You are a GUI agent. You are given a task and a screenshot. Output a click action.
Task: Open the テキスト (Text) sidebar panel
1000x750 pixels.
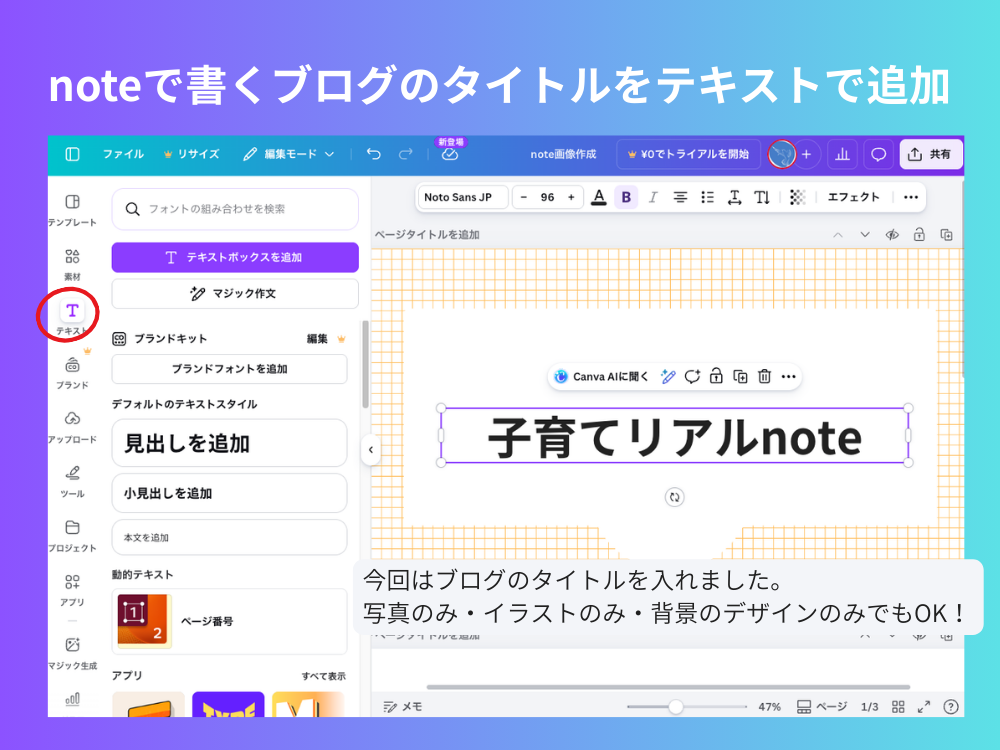tap(72, 312)
